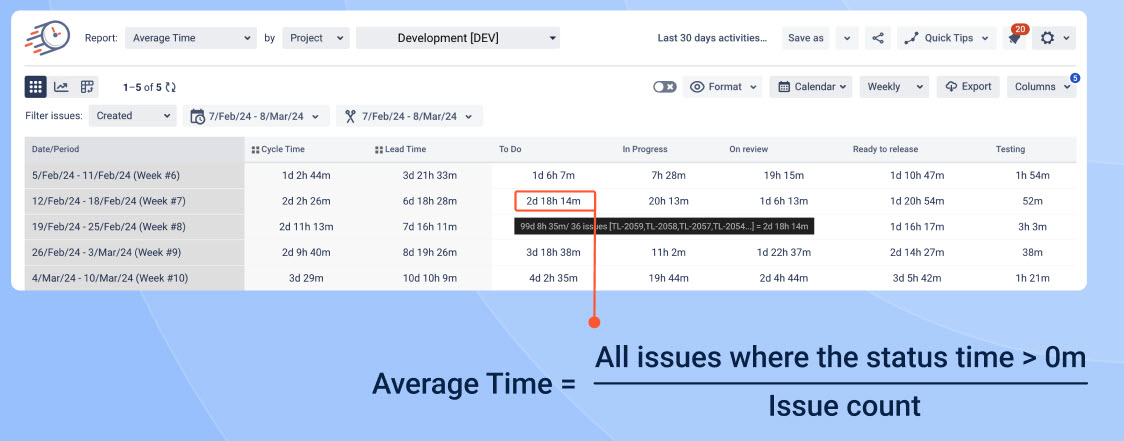This screenshot has width=1124, height=441.
Task: Click On review cell 1d 22h 37m
Action: point(784,252)
